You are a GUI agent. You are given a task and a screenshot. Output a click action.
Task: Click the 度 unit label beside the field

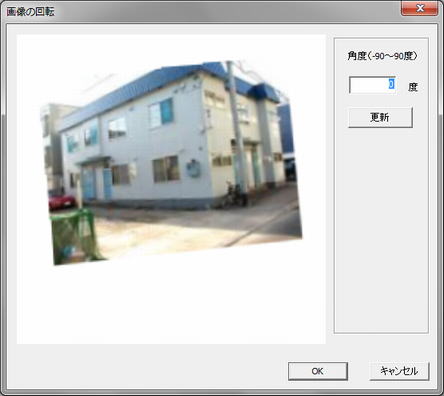(x=413, y=87)
